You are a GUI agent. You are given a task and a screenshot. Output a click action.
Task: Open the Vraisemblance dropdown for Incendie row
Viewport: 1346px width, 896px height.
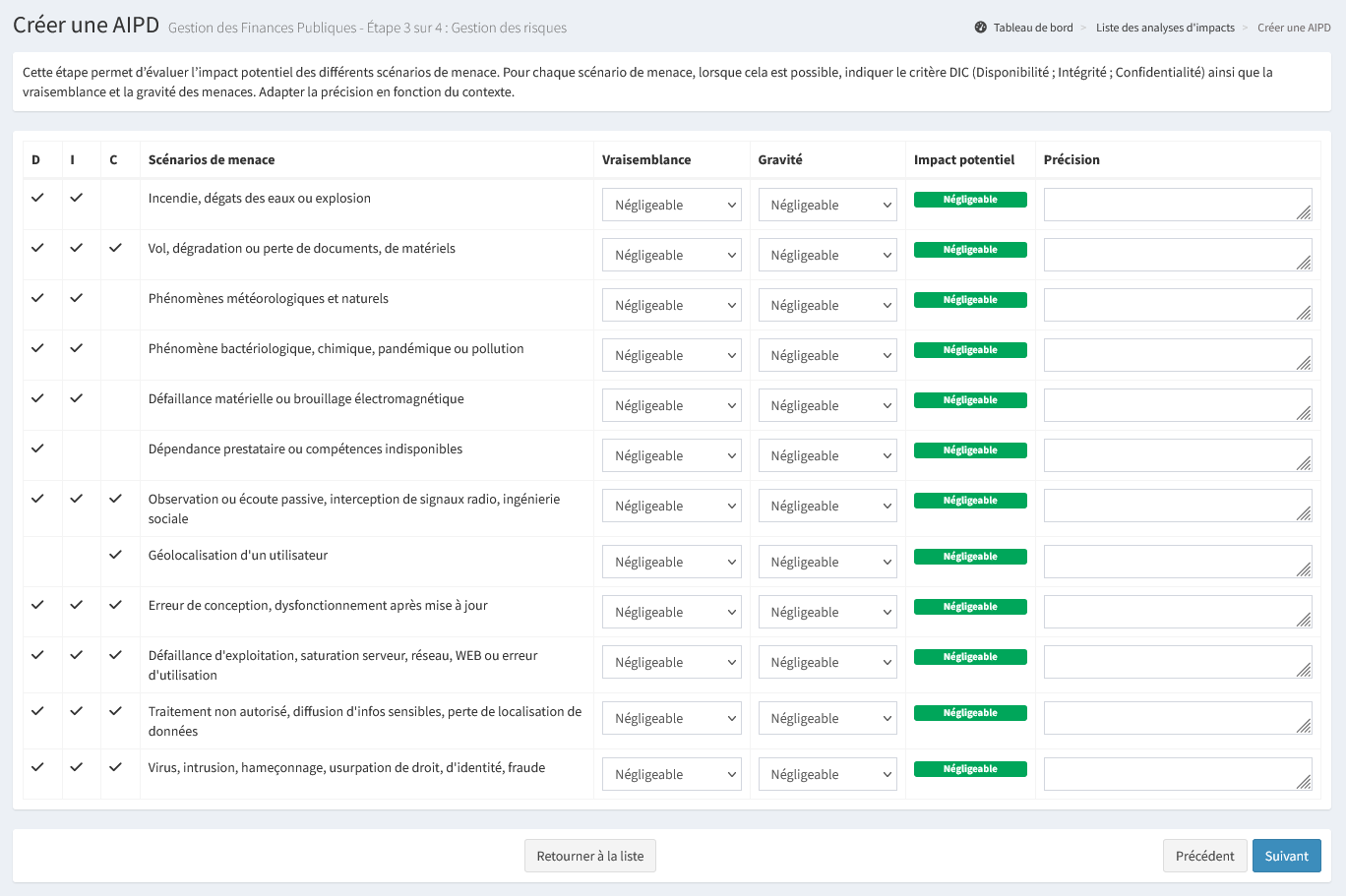tap(671, 206)
